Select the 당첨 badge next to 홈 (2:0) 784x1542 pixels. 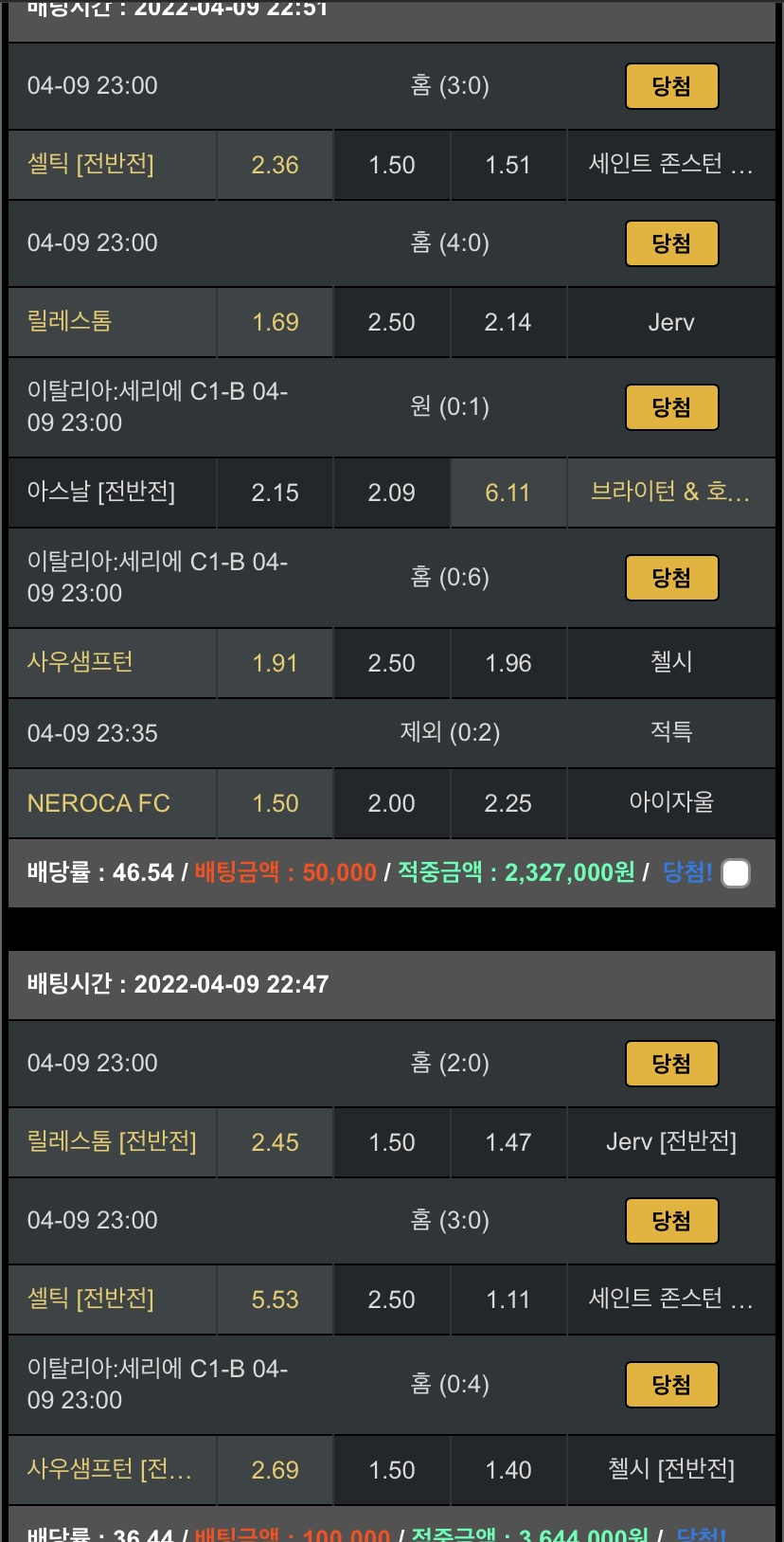[x=671, y=1064]
